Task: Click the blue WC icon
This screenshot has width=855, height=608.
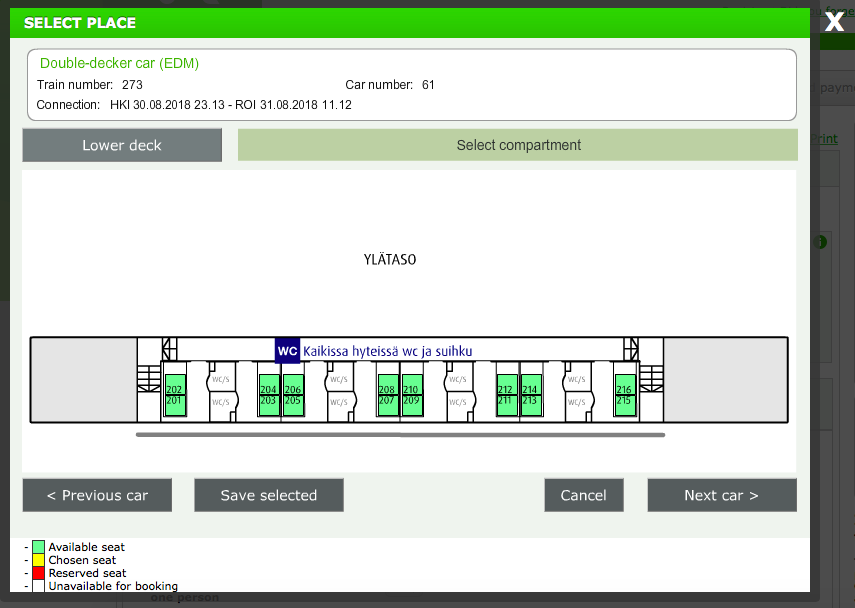Action: pos(287,351)
